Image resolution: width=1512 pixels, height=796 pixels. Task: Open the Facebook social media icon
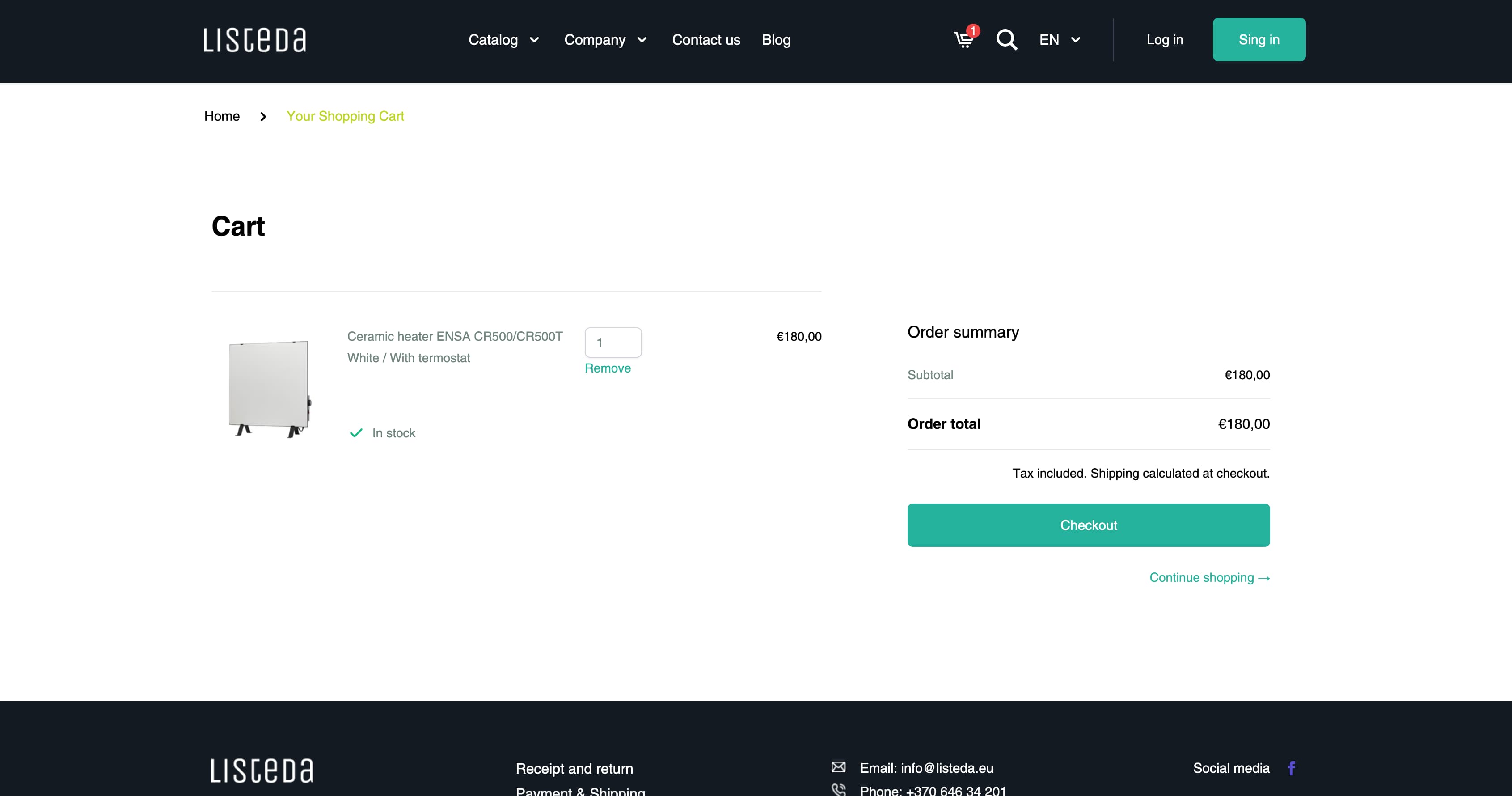(x=1291, y=768)
